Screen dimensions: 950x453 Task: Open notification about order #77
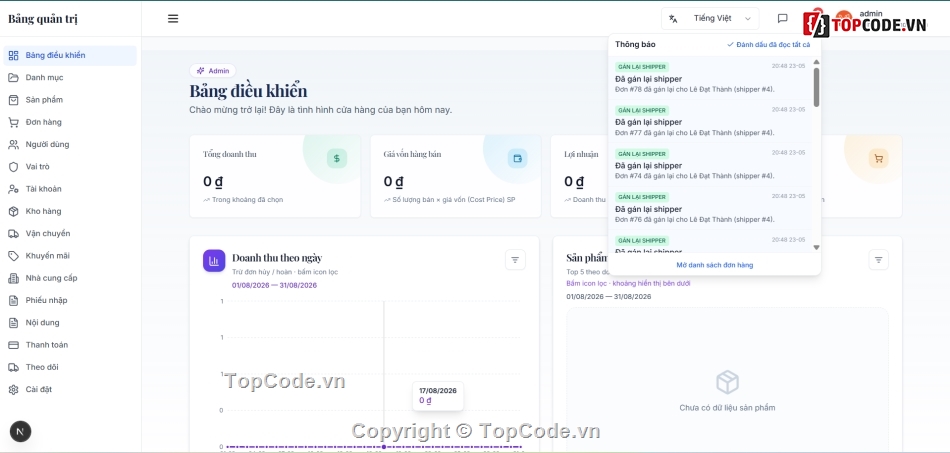710,121
